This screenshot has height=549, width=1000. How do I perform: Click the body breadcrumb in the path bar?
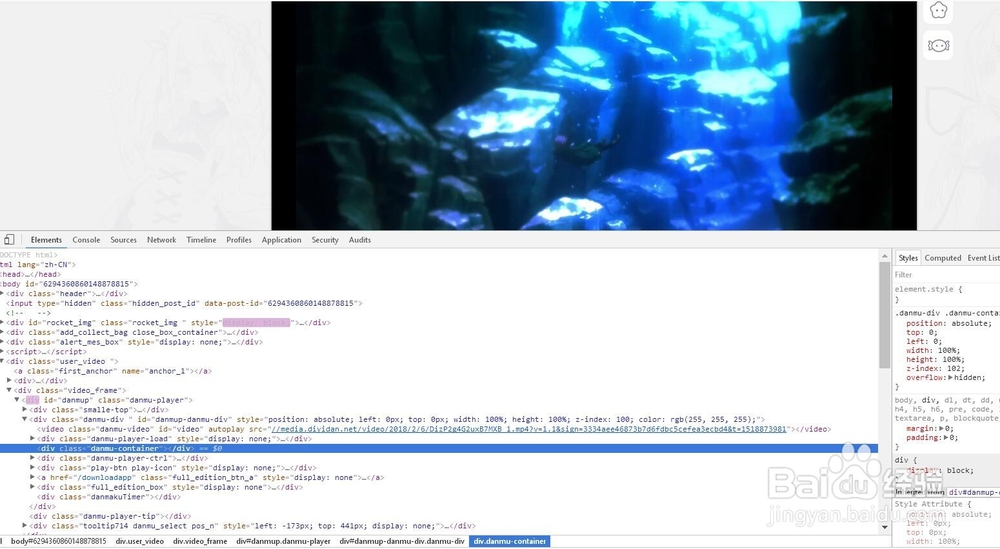pos(59,541)
